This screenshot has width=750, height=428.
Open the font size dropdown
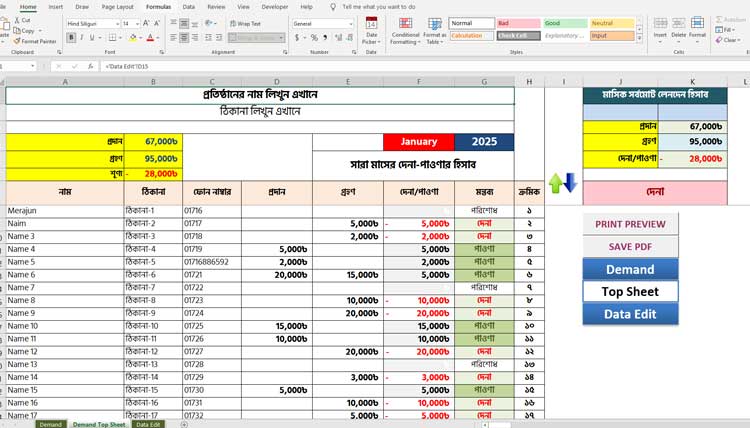pyautogui.click(x=137, y=23)
